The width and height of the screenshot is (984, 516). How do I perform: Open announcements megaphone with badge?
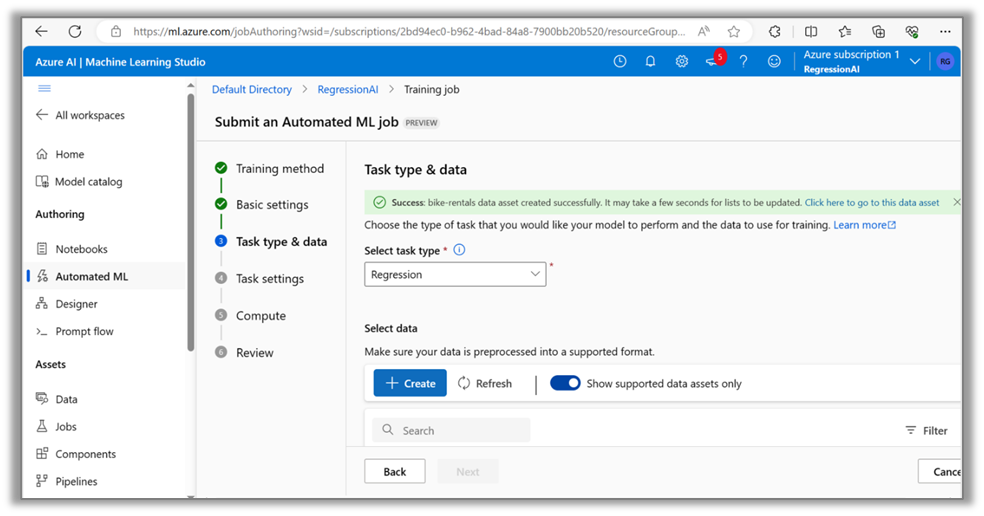point(715,60)
